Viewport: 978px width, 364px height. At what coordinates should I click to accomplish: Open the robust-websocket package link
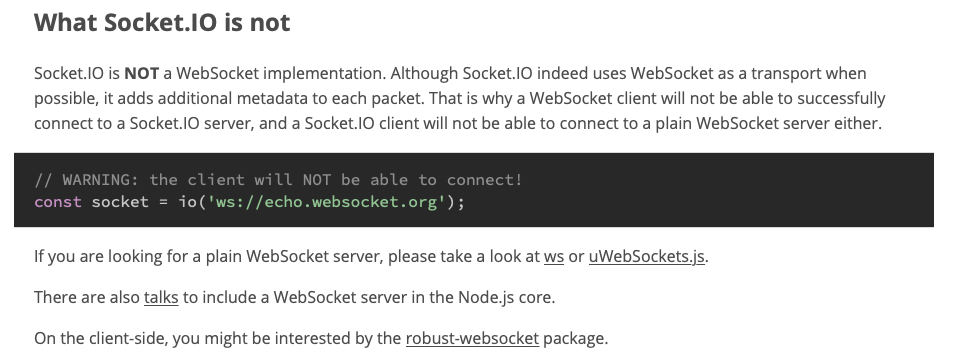pos(472,338)
